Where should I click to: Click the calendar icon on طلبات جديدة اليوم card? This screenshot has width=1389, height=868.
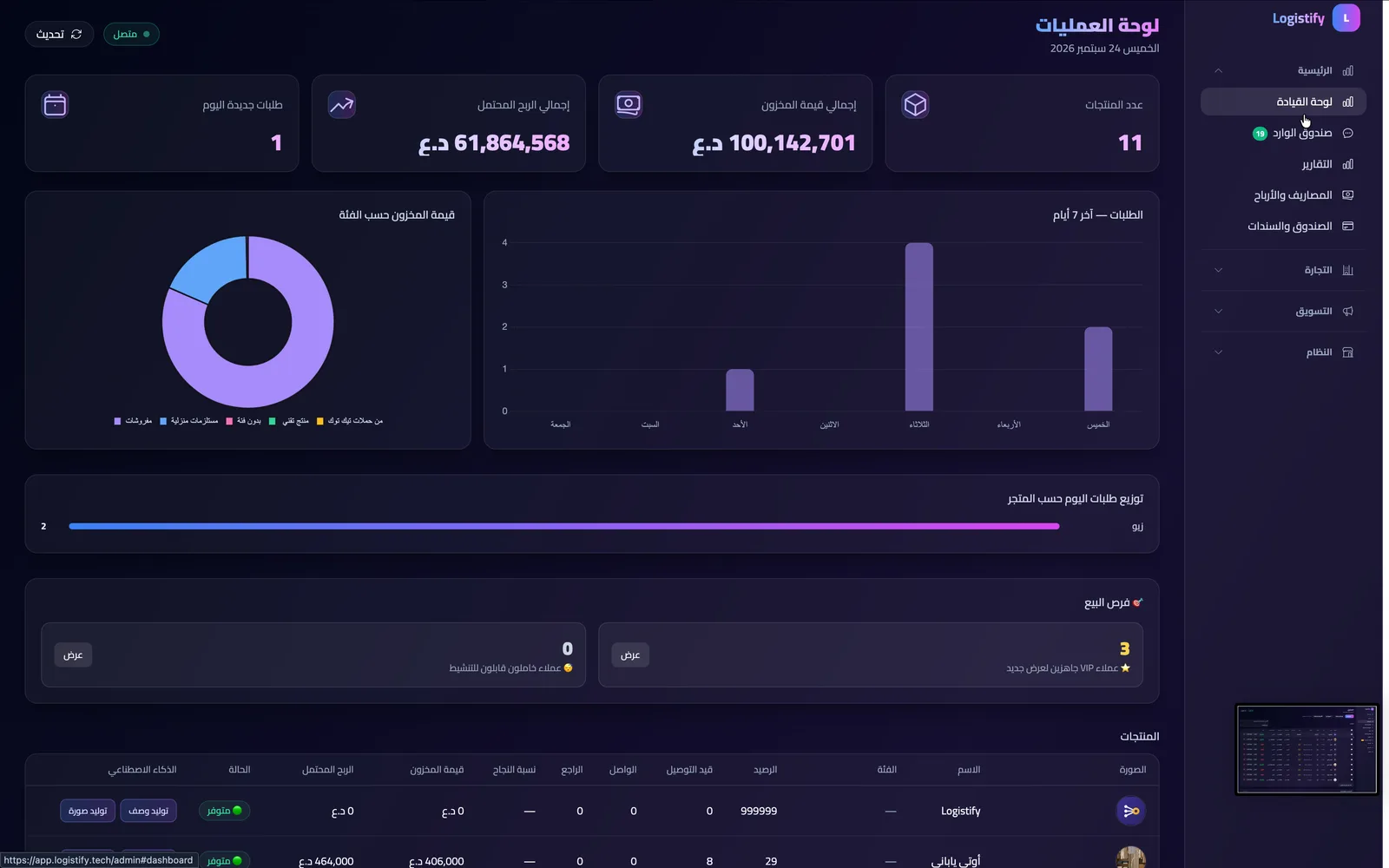coord(55,105)
